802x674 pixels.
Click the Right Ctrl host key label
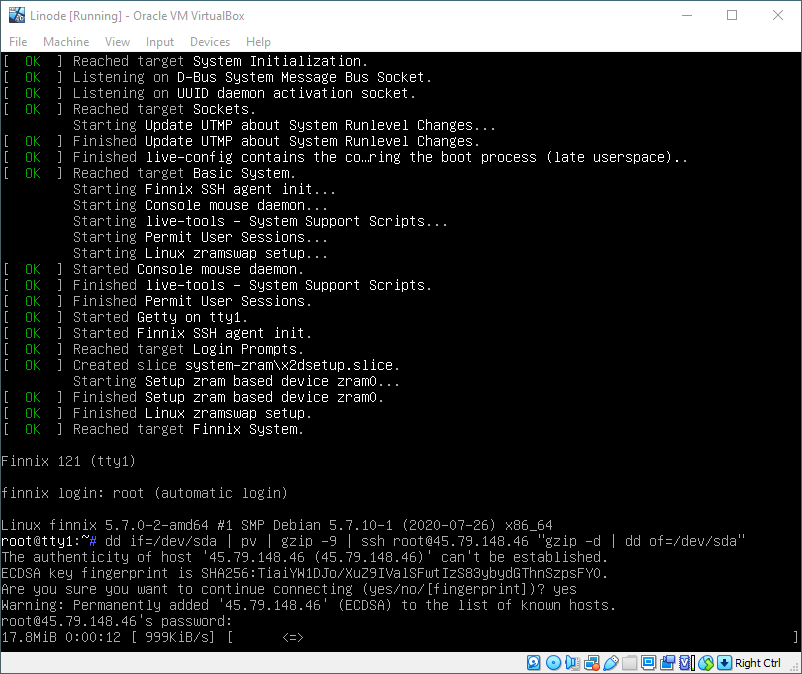[x=758, y=663]
